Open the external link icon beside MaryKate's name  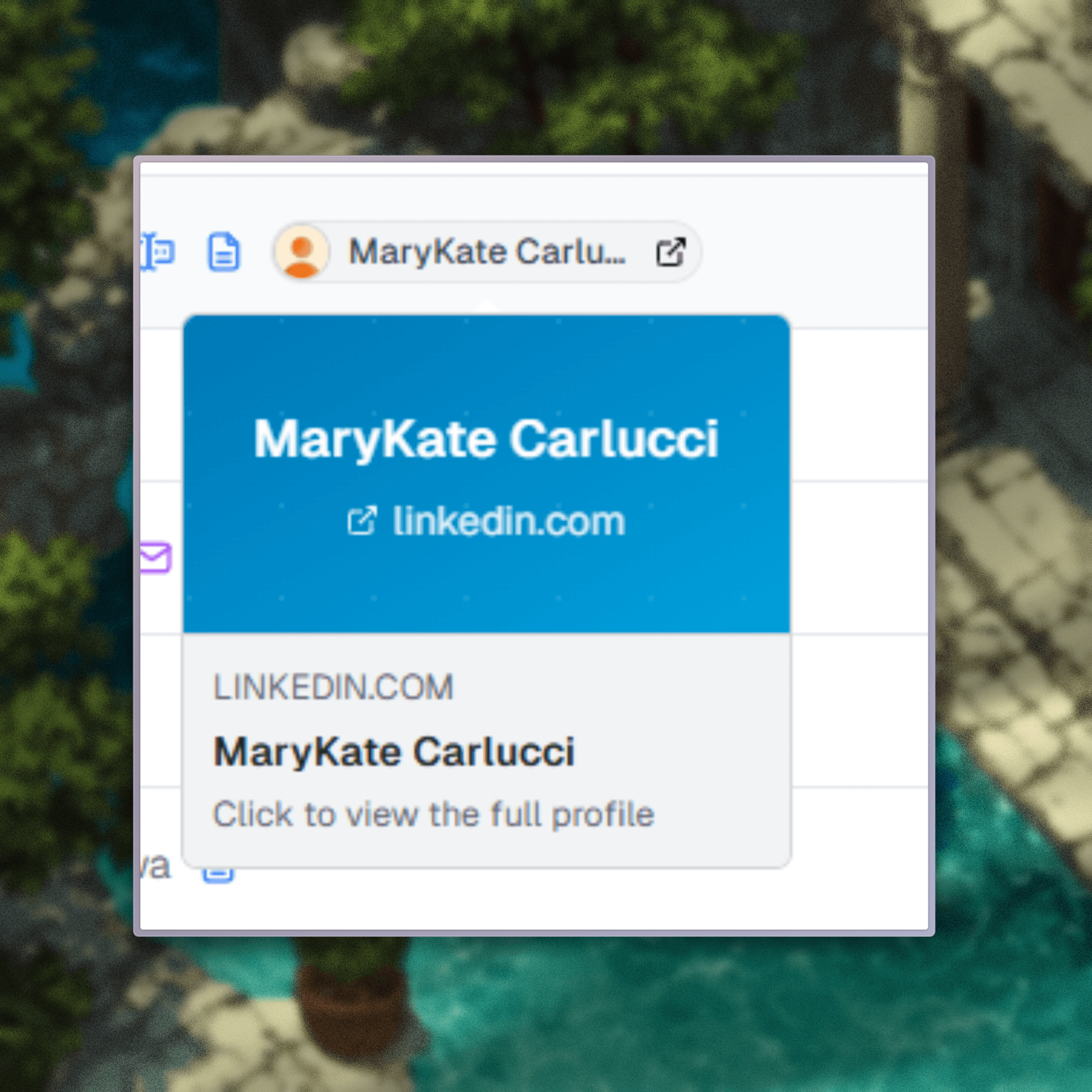coord(671,252)
